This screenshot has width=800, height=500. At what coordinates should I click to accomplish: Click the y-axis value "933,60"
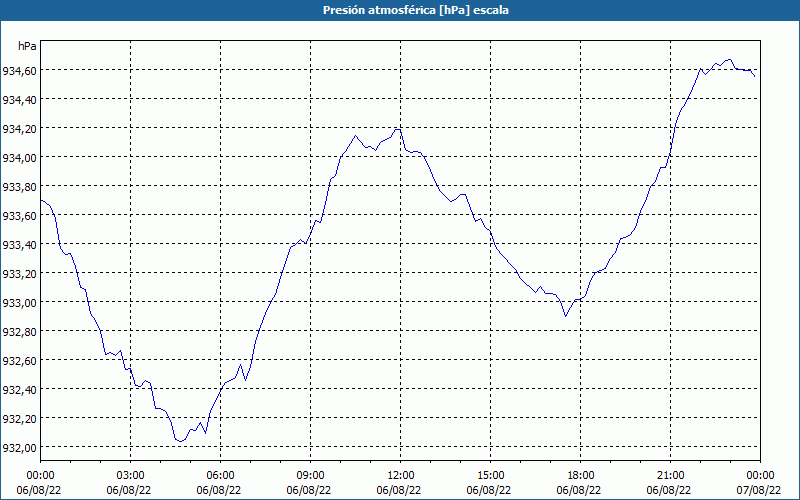19,216
